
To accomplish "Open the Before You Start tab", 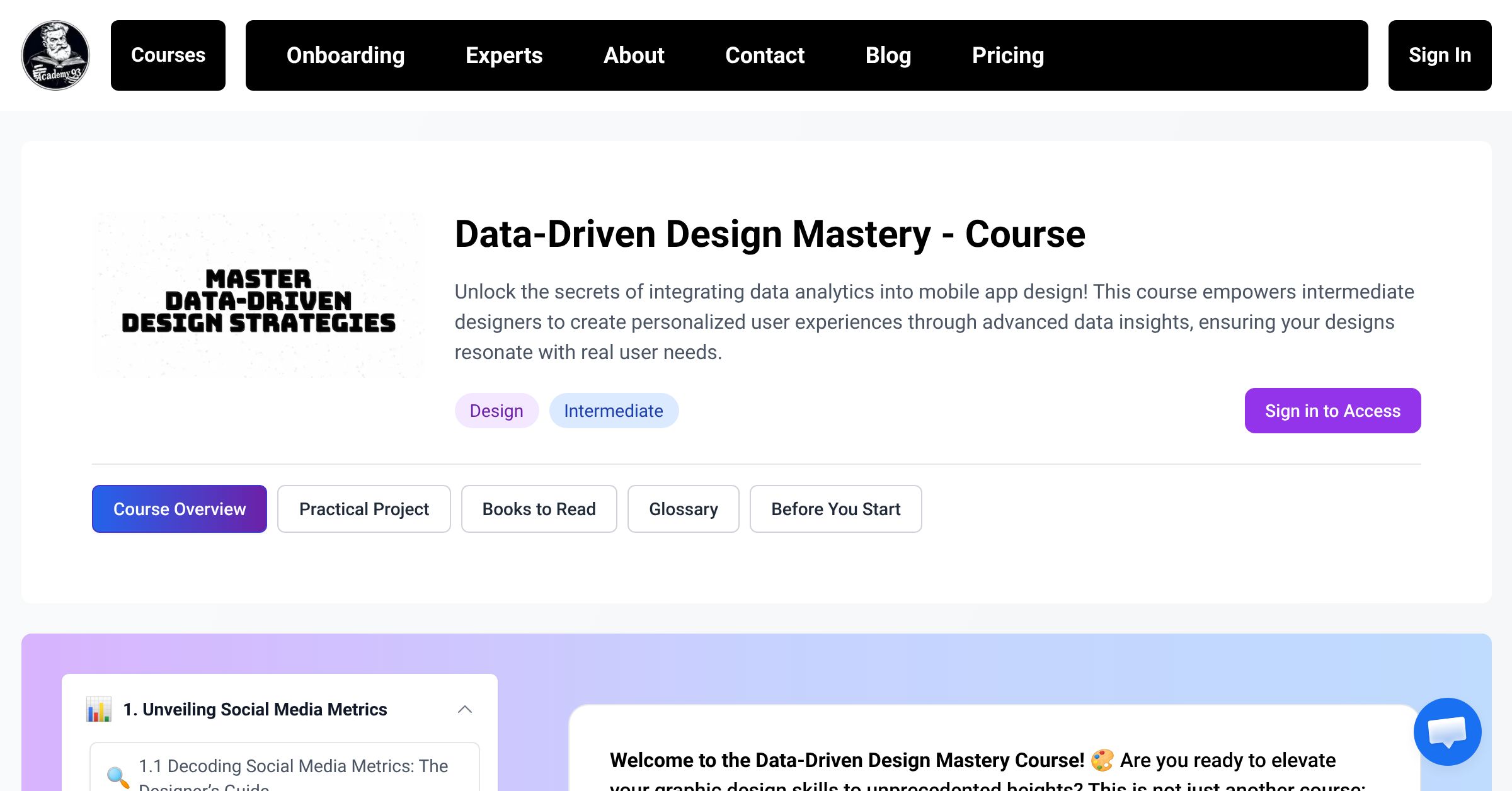I will (836, 509).
